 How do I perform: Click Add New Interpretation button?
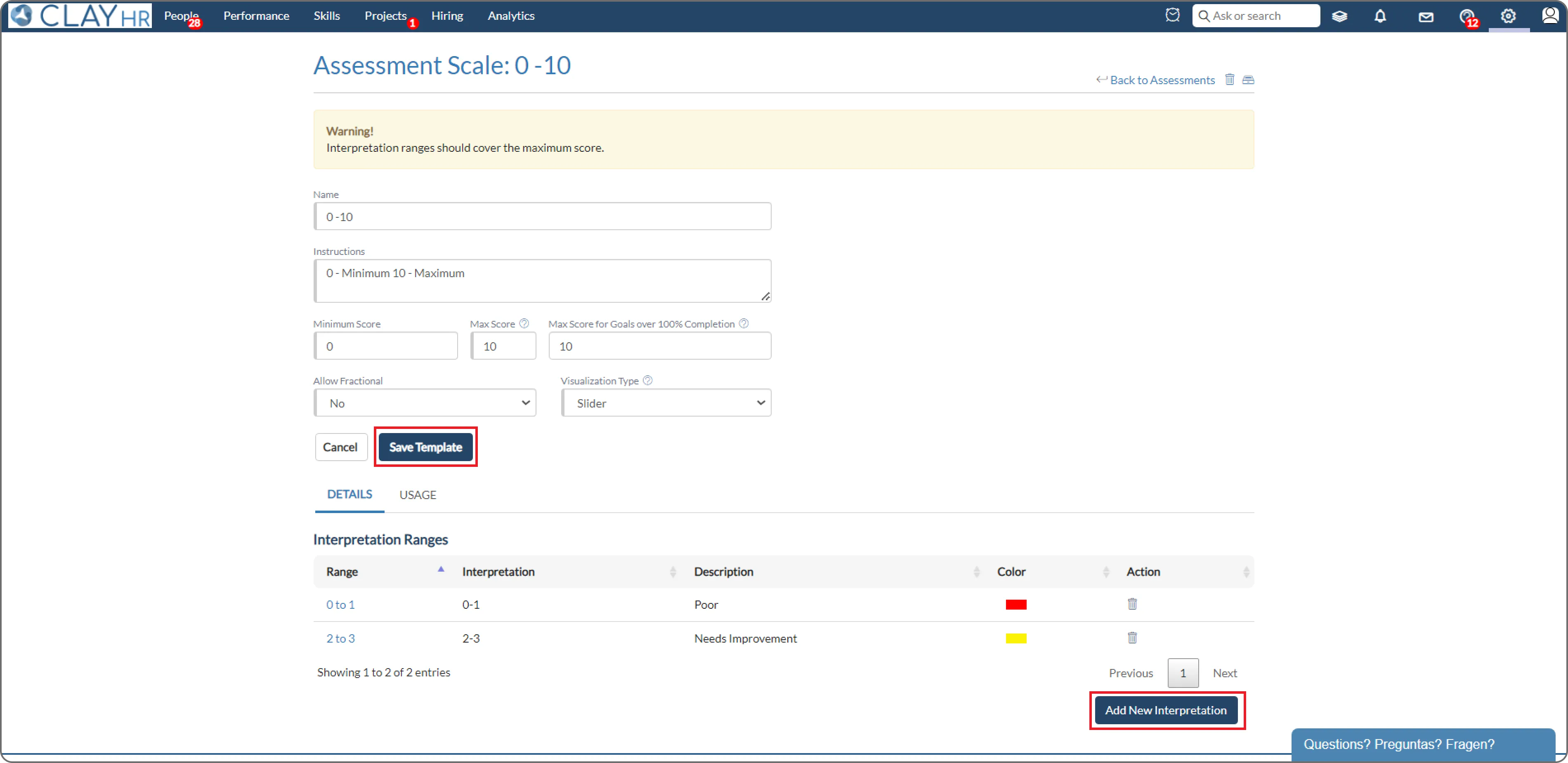1166,710
